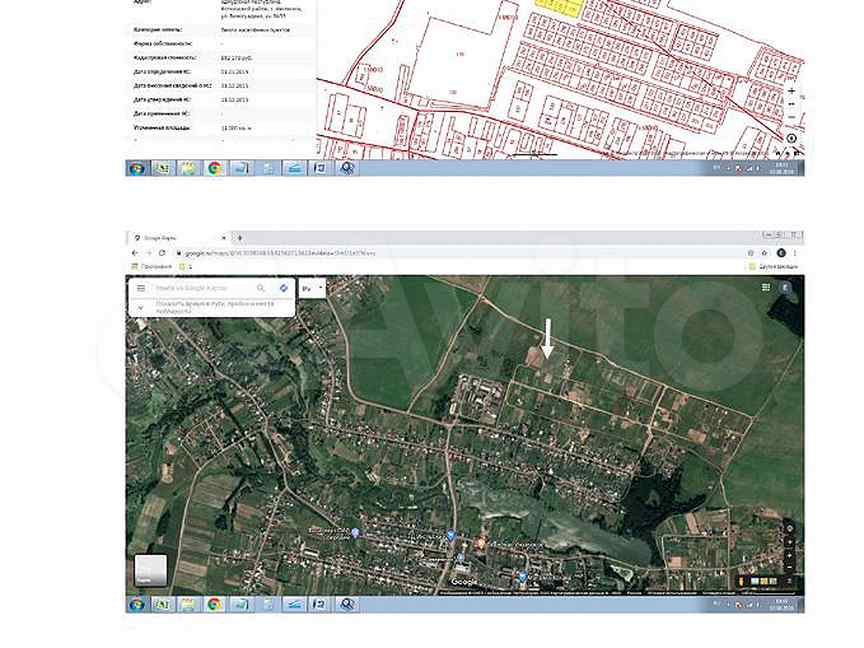Open Start menu on lower screenshot taskbar
Image resolution: width=864 pixels, height=648 pixels.
137,604
